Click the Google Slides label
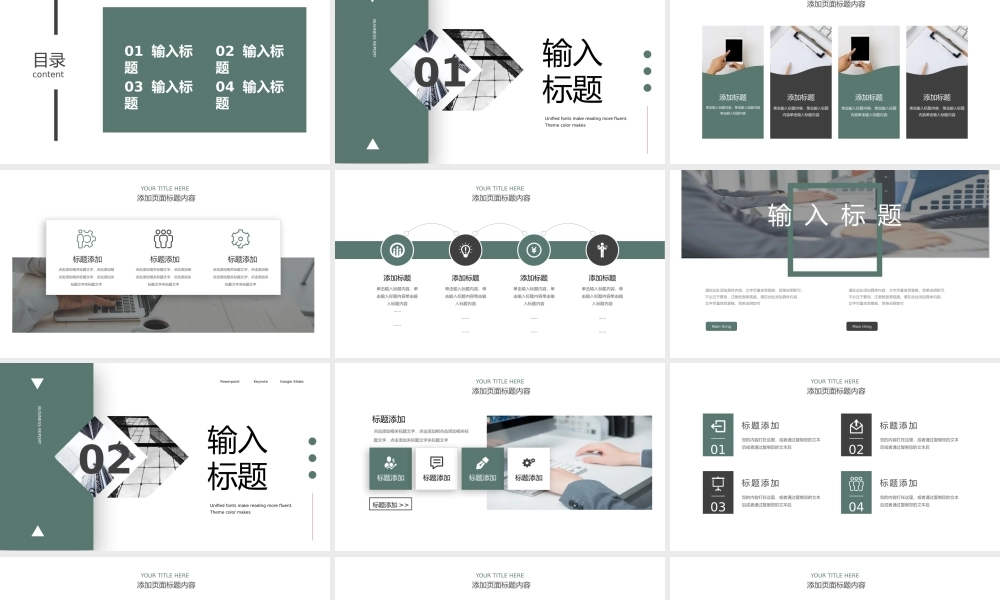Viewport: 1000px width, 600px height. [292, 381]
